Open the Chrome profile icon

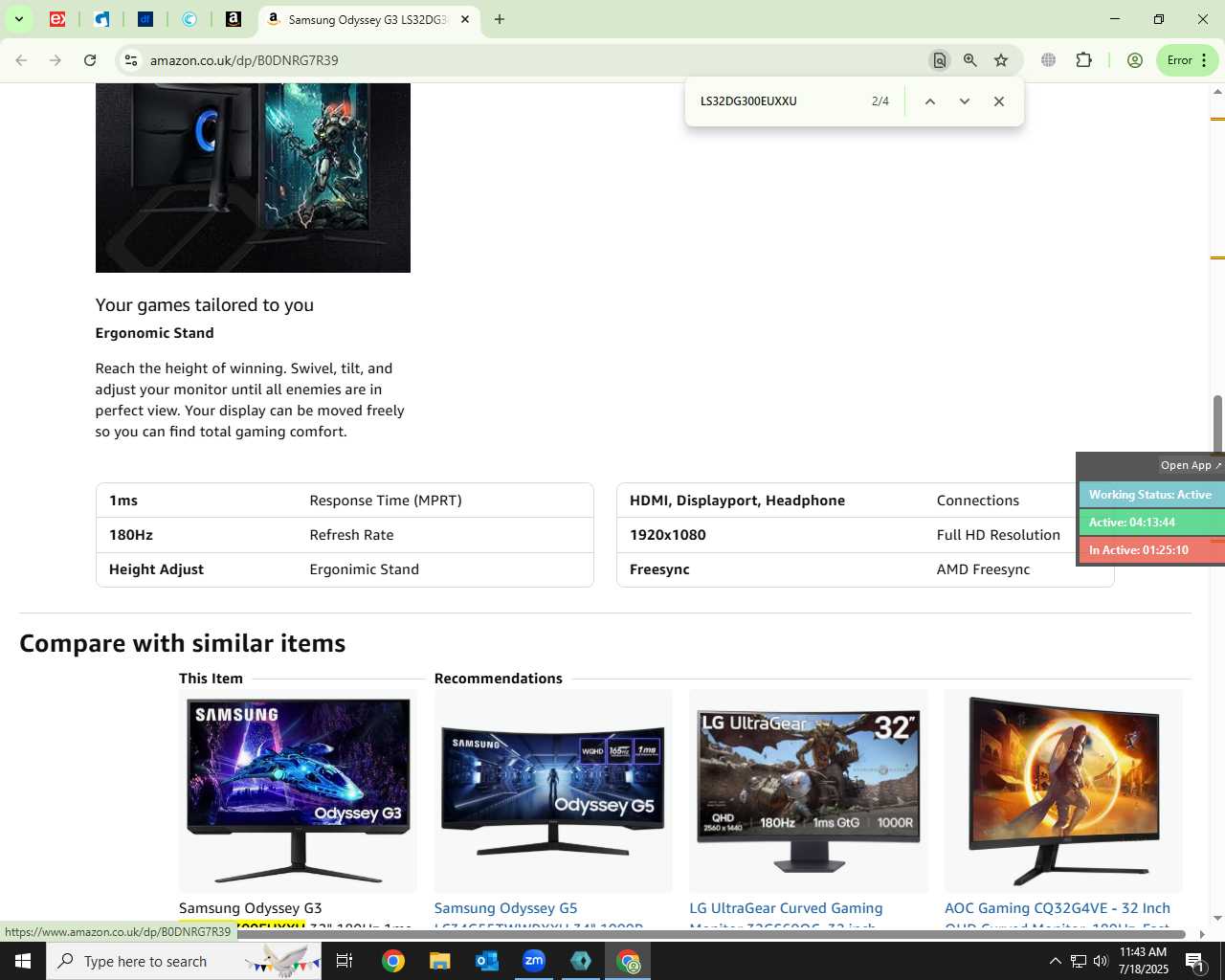click(1135, 60)
